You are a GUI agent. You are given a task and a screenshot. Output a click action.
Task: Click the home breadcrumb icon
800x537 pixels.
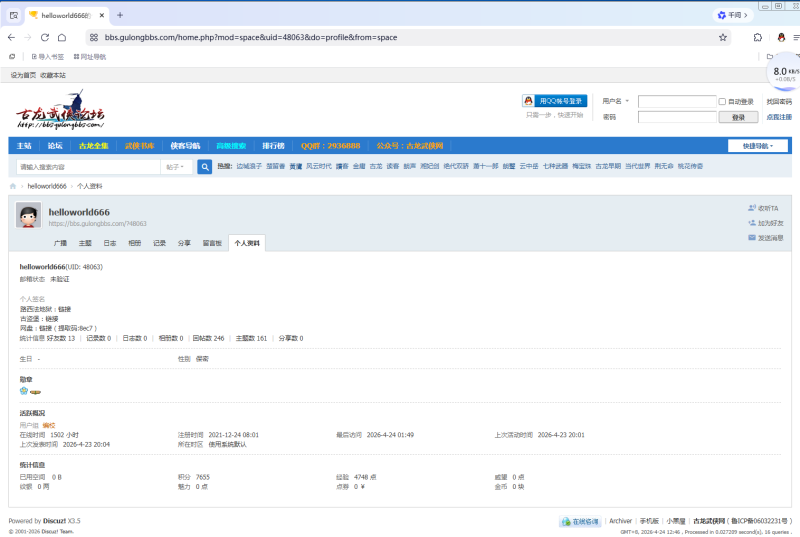coord(13,186)
